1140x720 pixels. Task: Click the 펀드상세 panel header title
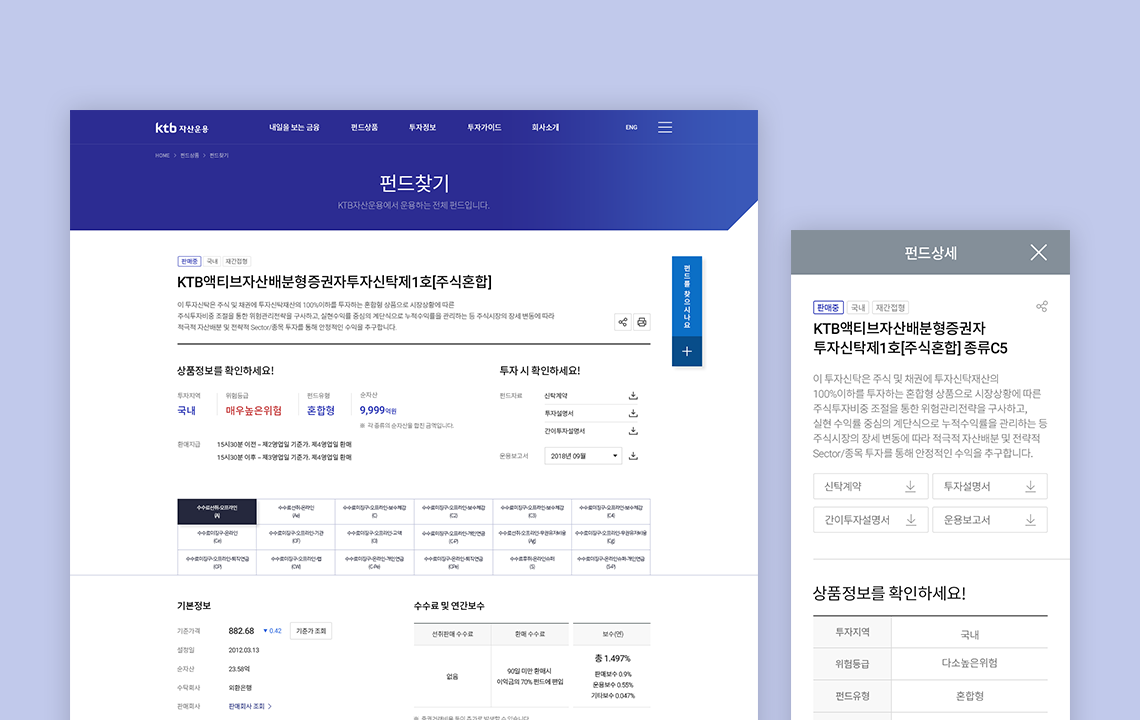click(x=931, y=253)
